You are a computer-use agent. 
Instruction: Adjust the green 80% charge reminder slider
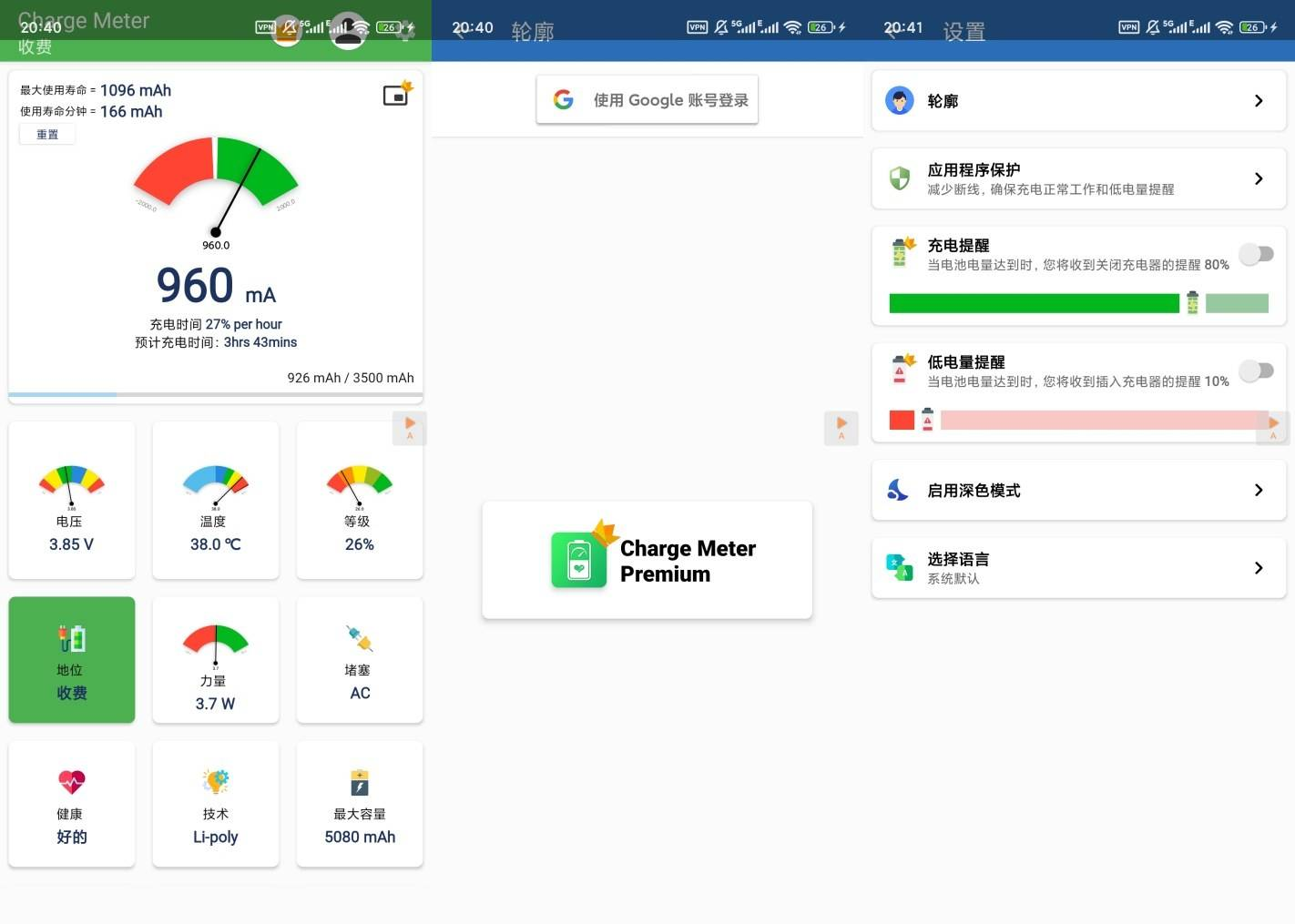(x=1191, y=303)
